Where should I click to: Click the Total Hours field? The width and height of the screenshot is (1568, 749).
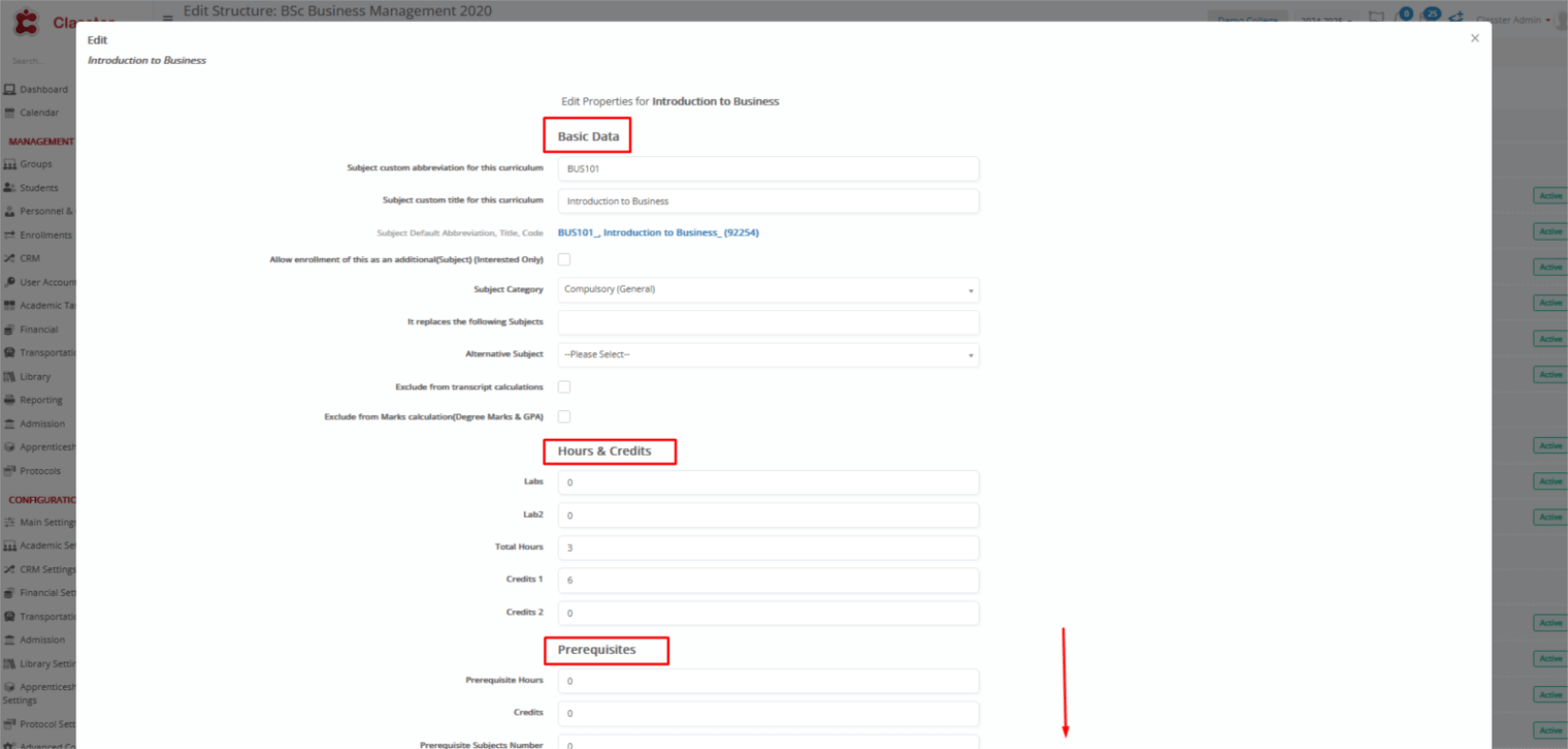(768, 547)
